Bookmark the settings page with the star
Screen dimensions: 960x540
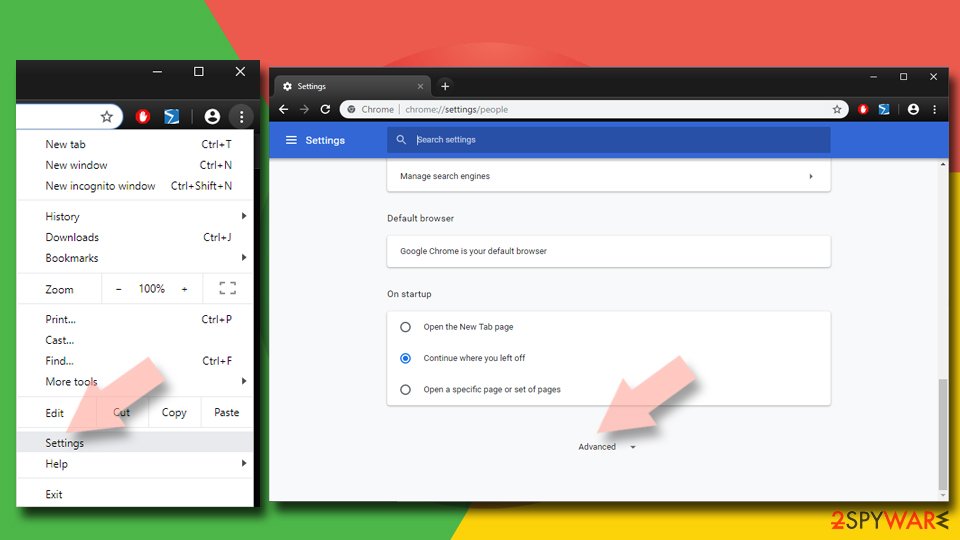837,110
